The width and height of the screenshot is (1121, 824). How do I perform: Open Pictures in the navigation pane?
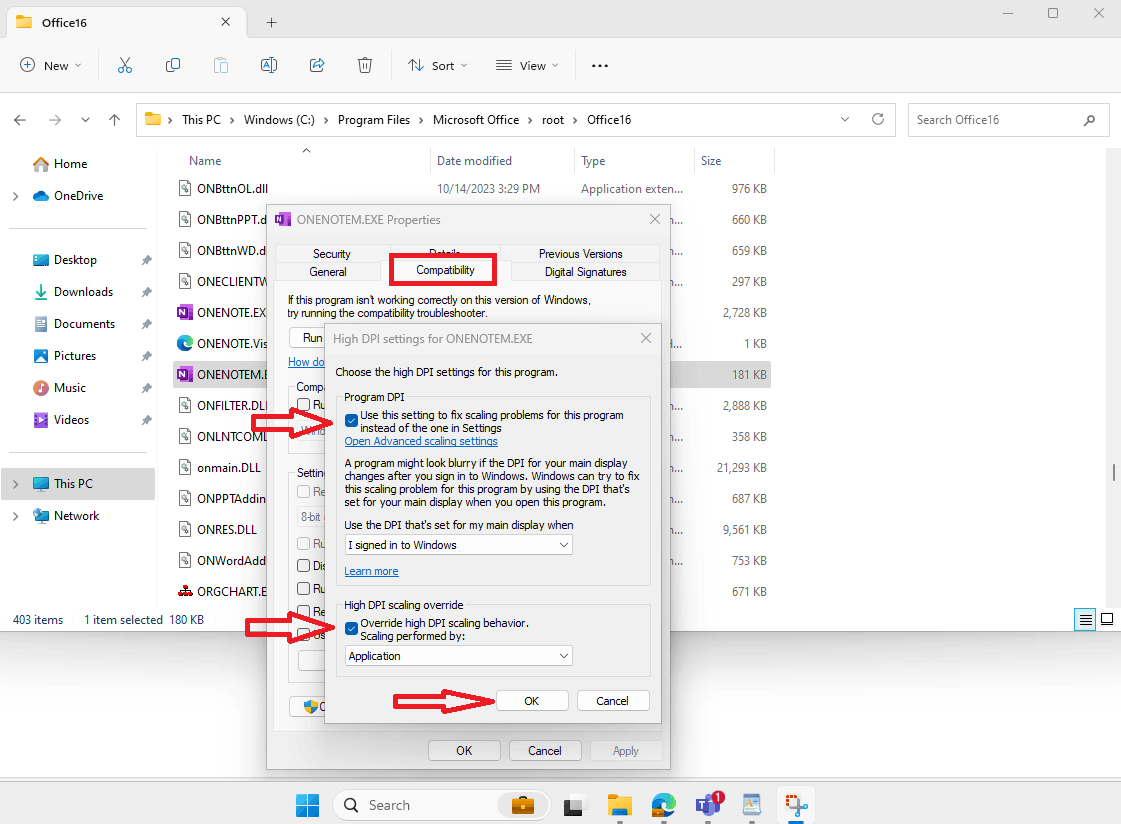(x=74, y=356)
